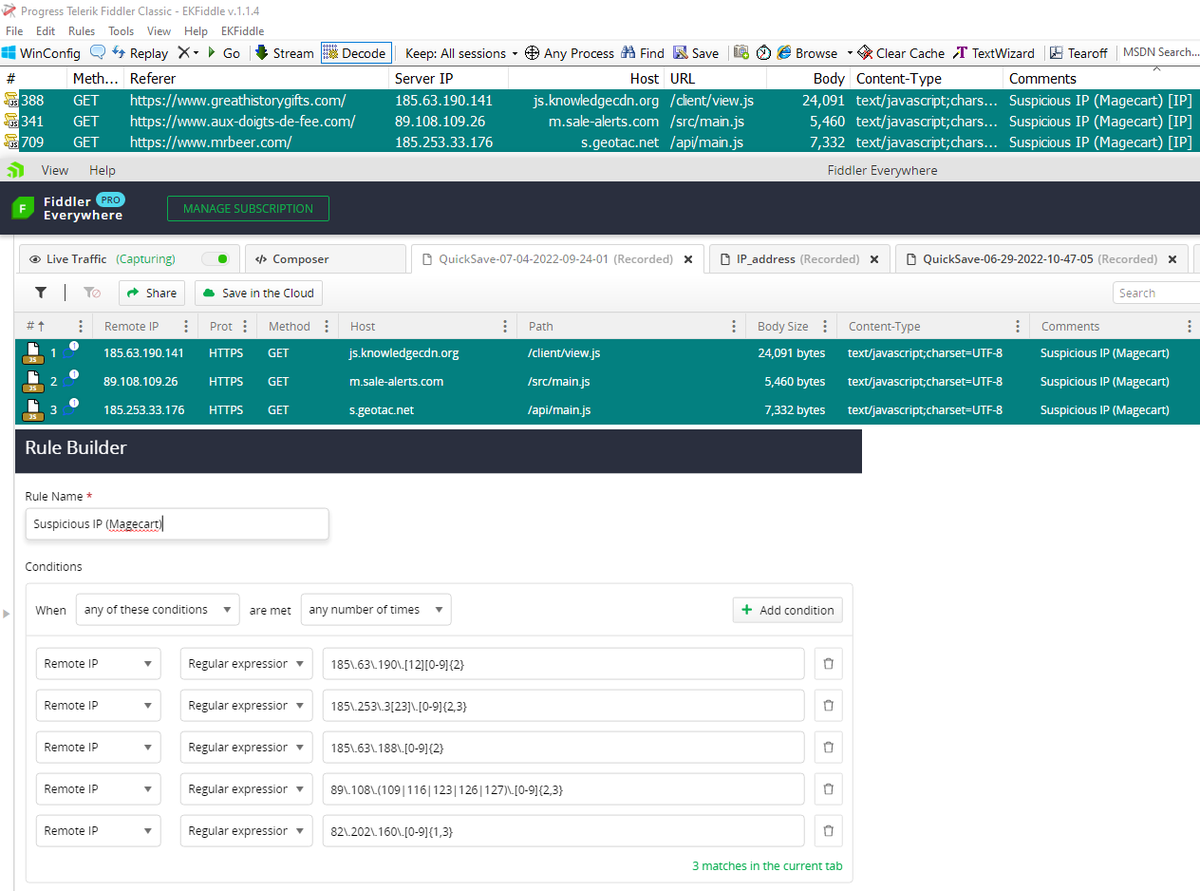Click the Manage Subscription button

(x=248, y=209)
